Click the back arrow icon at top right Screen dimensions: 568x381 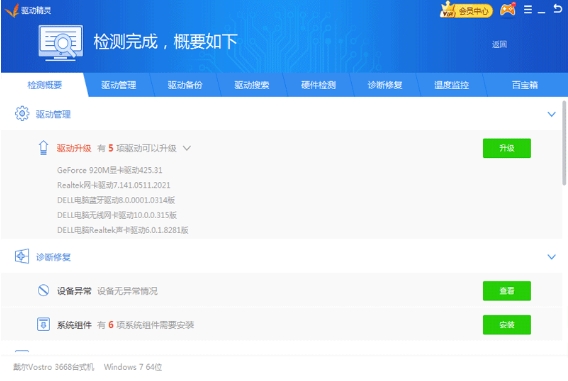(x=557, y=9)
